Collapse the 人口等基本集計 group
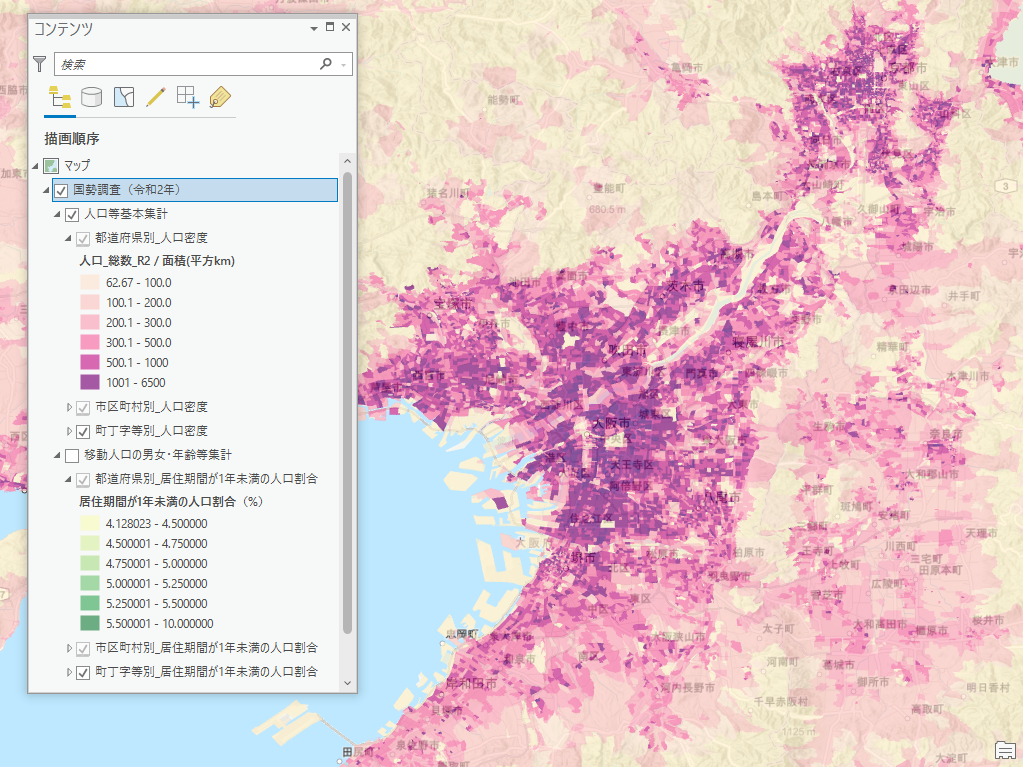Screen dimensions: 1023x767 pos(57,214)
